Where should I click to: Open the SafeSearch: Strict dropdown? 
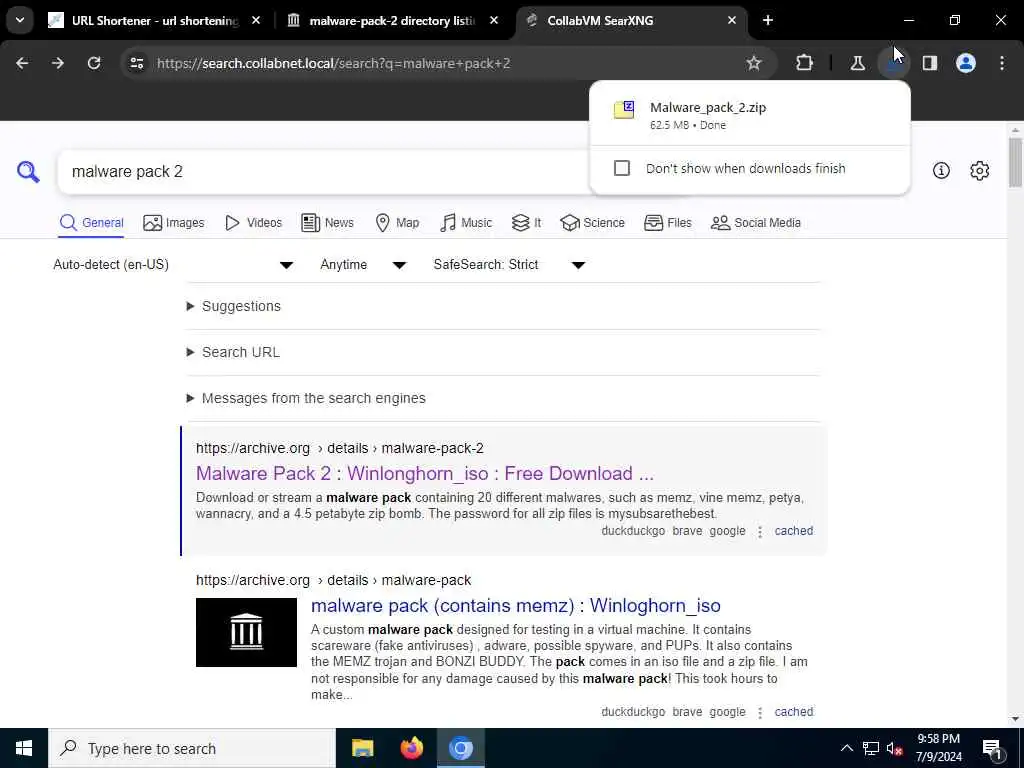(x=509, y=264)
